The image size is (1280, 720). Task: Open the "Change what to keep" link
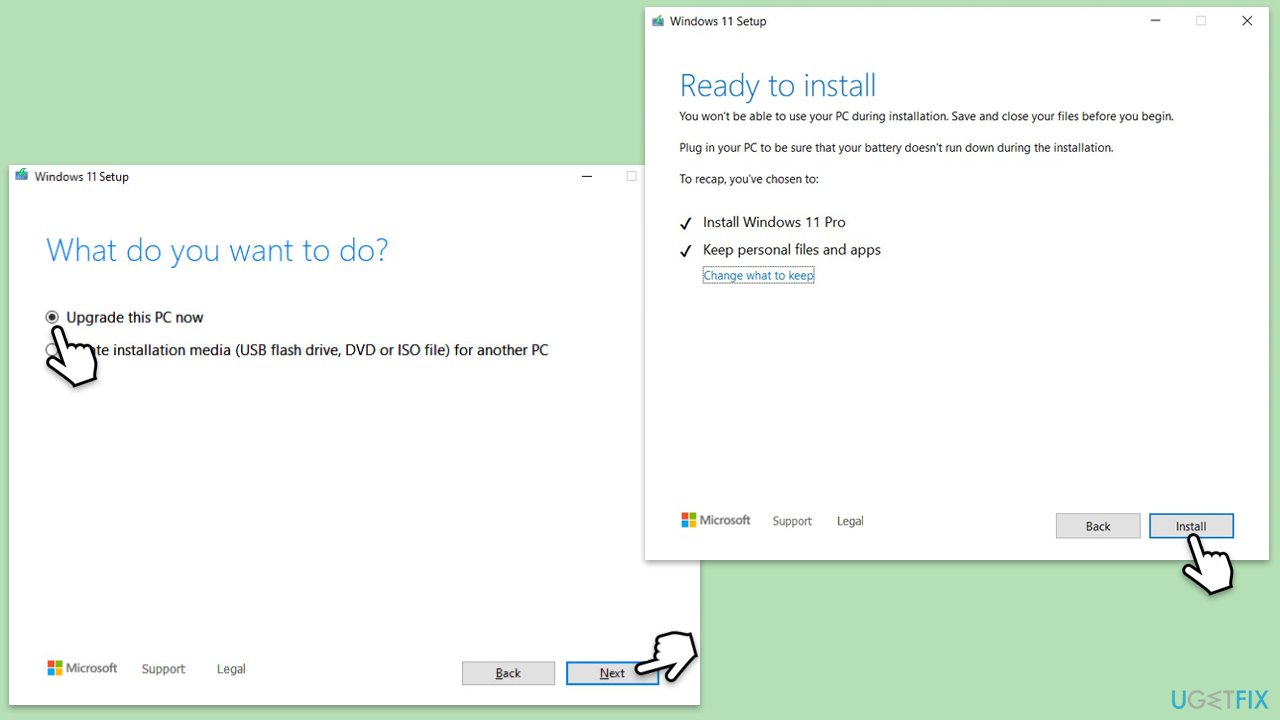tap(758, 274)
